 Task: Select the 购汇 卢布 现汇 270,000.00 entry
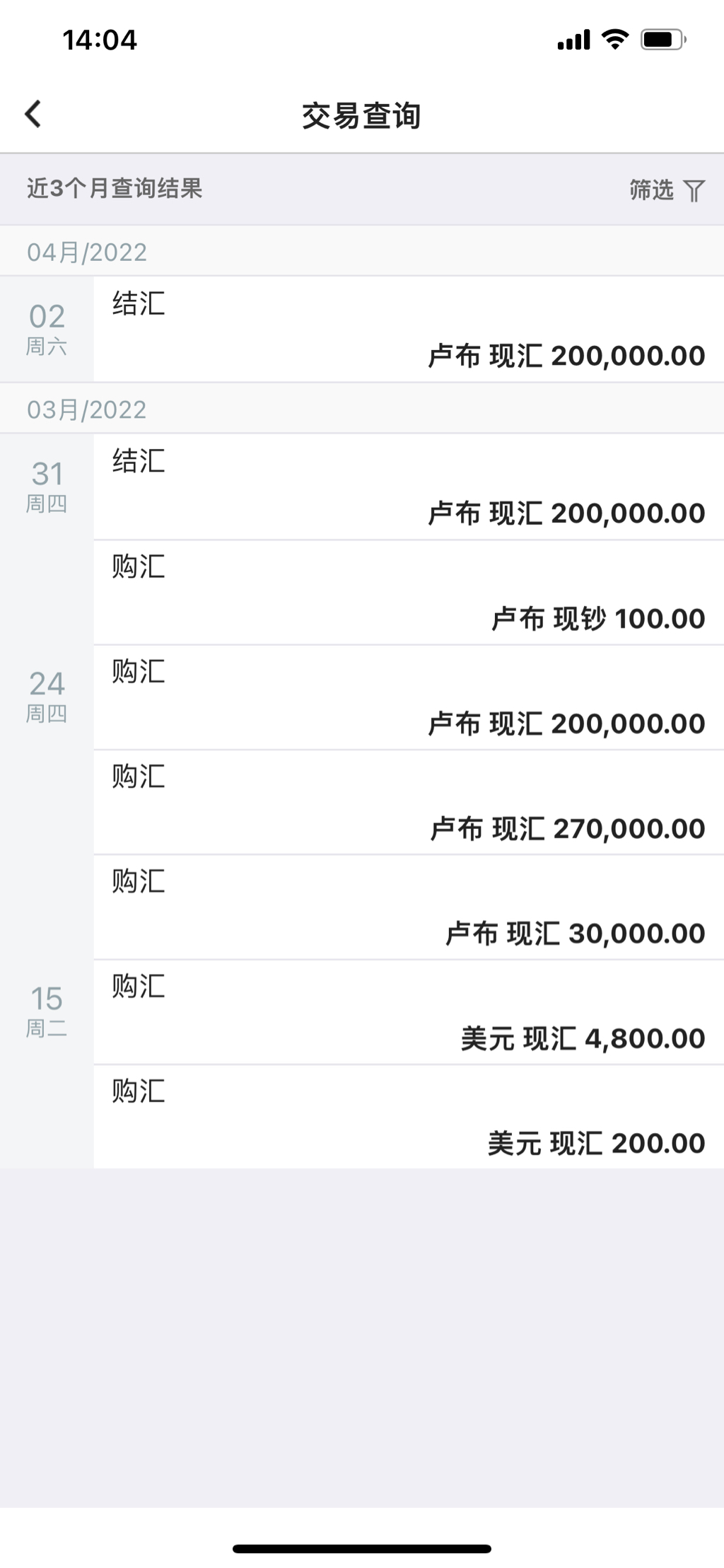409,802
